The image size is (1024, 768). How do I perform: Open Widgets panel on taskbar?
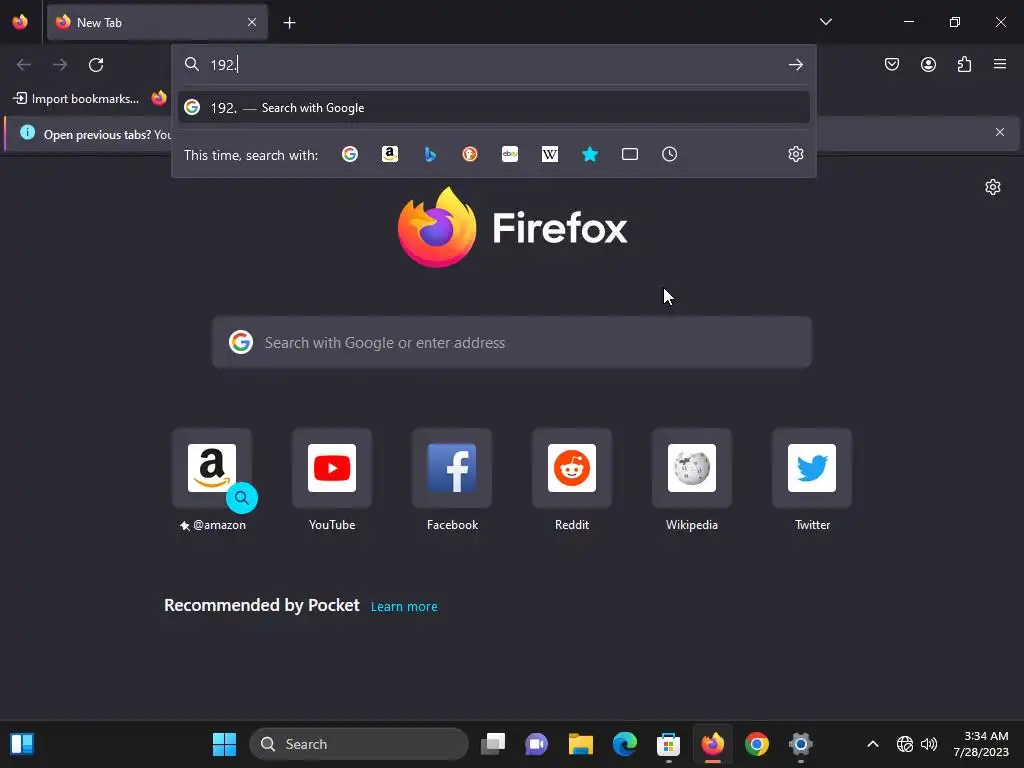(x=22, y=744)
